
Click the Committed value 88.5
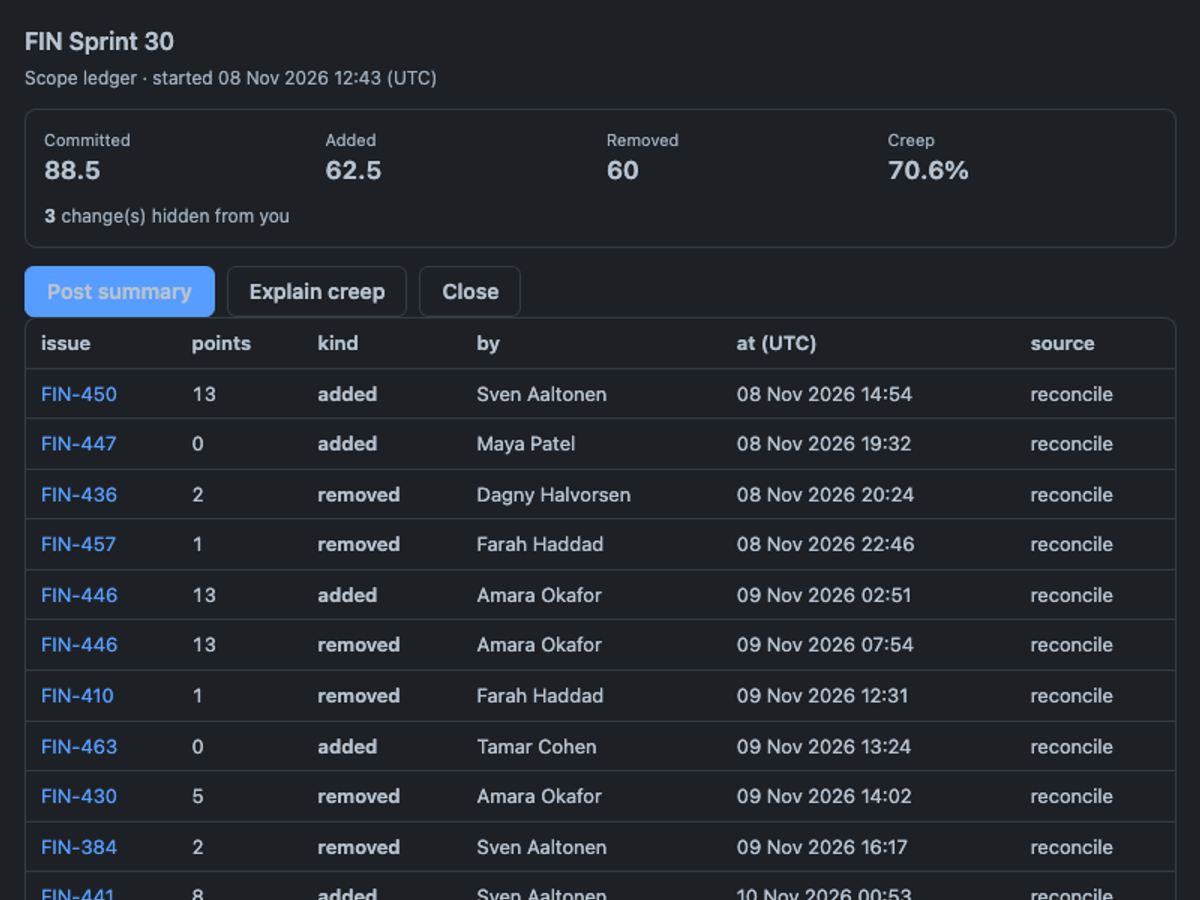click(x=72, y=170)
